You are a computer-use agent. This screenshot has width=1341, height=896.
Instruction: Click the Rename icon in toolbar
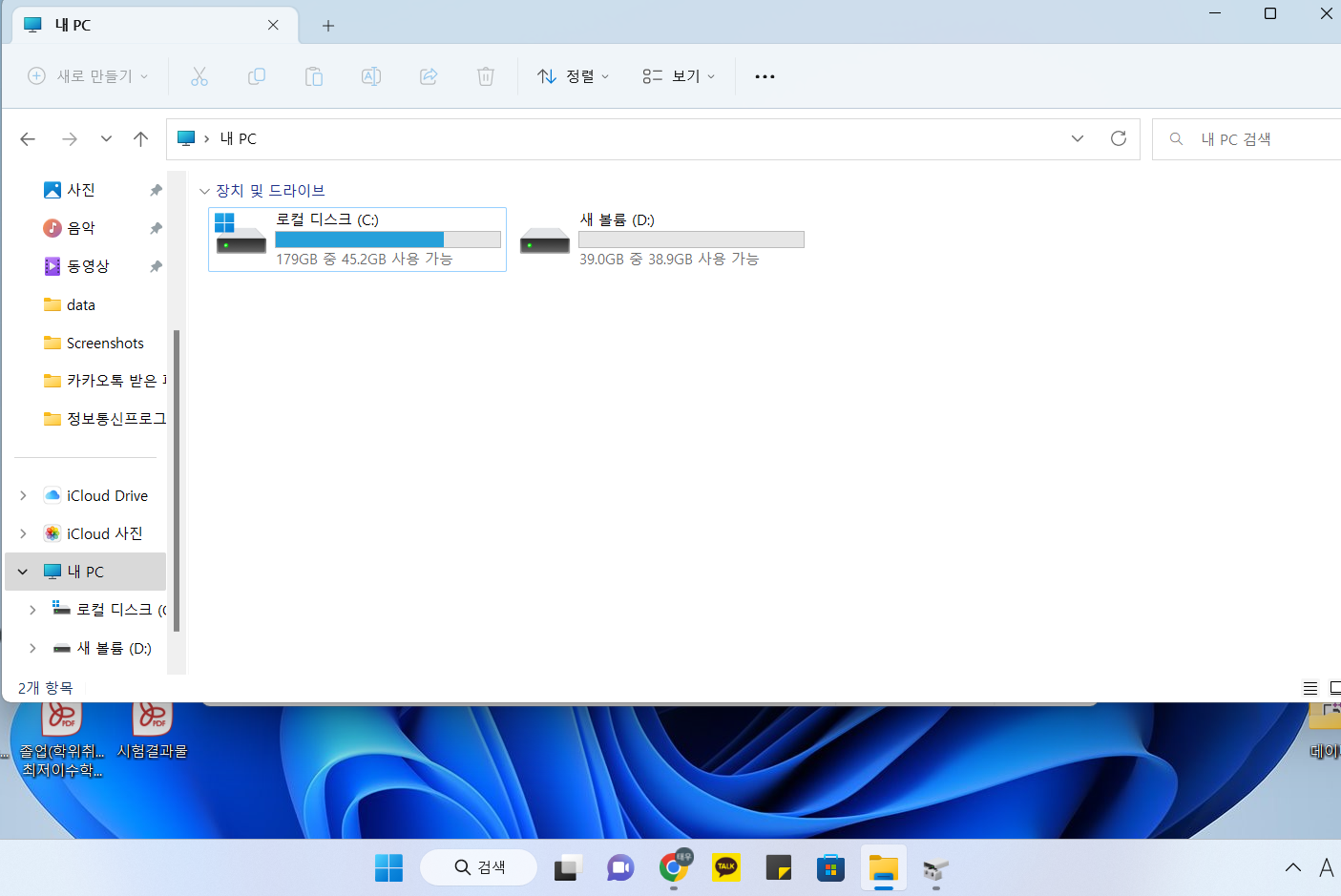point(371,76)
